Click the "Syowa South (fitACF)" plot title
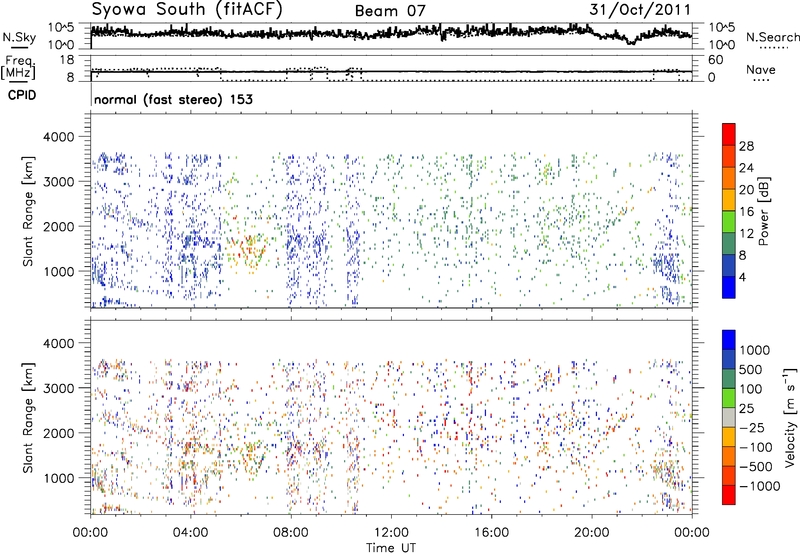Screen dimensions: 800x554 pyautogui.click(x=186, y=9)
